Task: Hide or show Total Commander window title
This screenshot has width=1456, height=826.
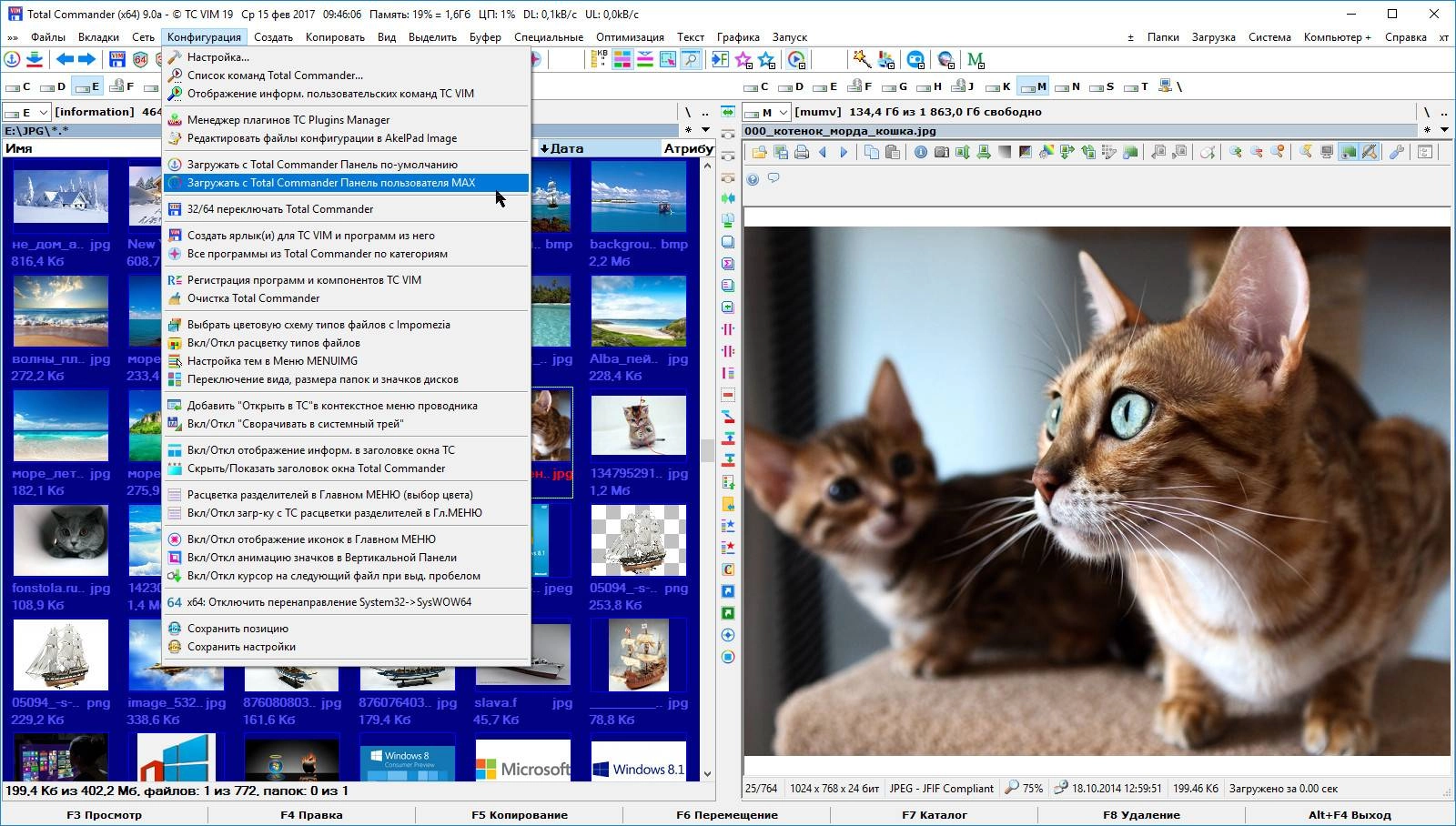Action: [x=316, y=468]
